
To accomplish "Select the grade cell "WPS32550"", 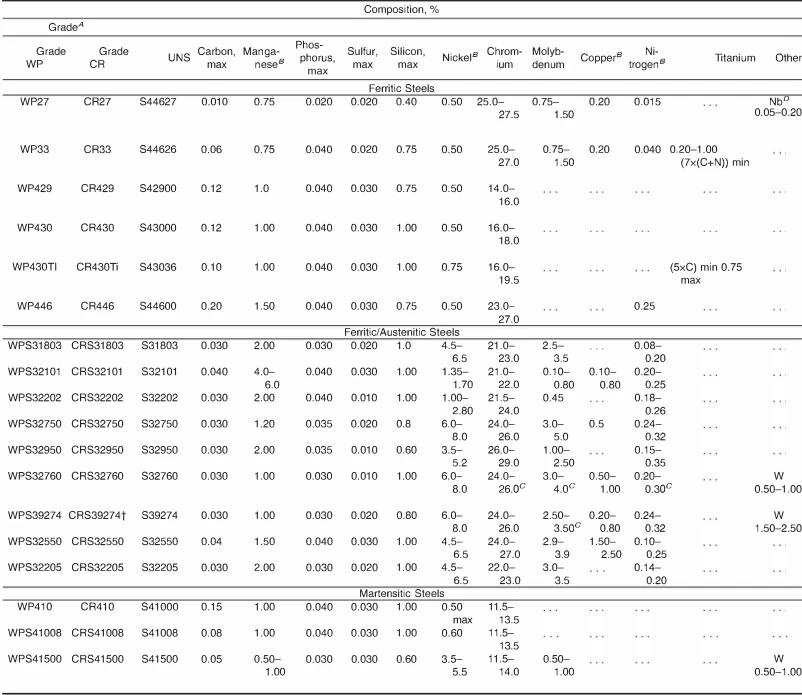I will coord(34,541).
